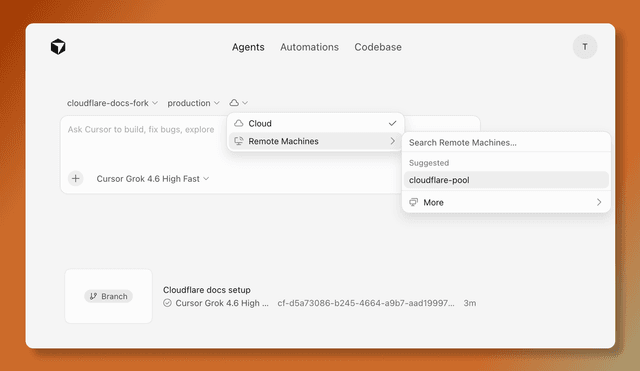Open the production branch dropdown

[x=193, y=103]
